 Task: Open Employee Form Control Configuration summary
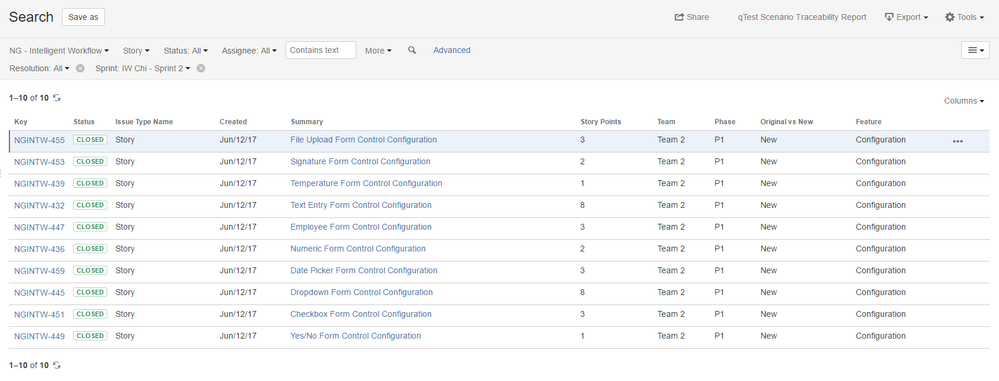tap(361, 227)
